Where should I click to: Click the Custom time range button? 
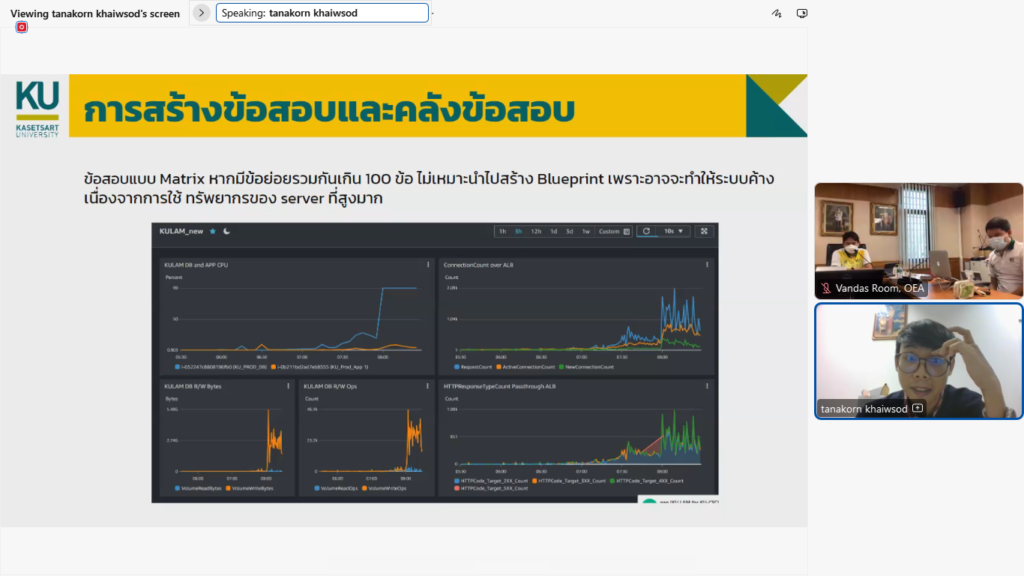608,232
